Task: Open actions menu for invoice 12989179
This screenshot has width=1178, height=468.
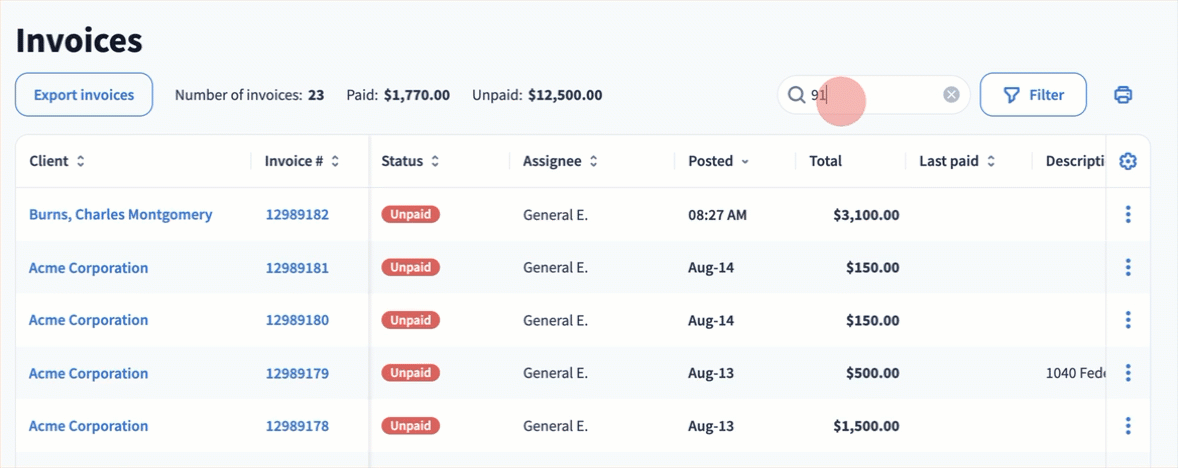Action: [x=1128, y=373]
